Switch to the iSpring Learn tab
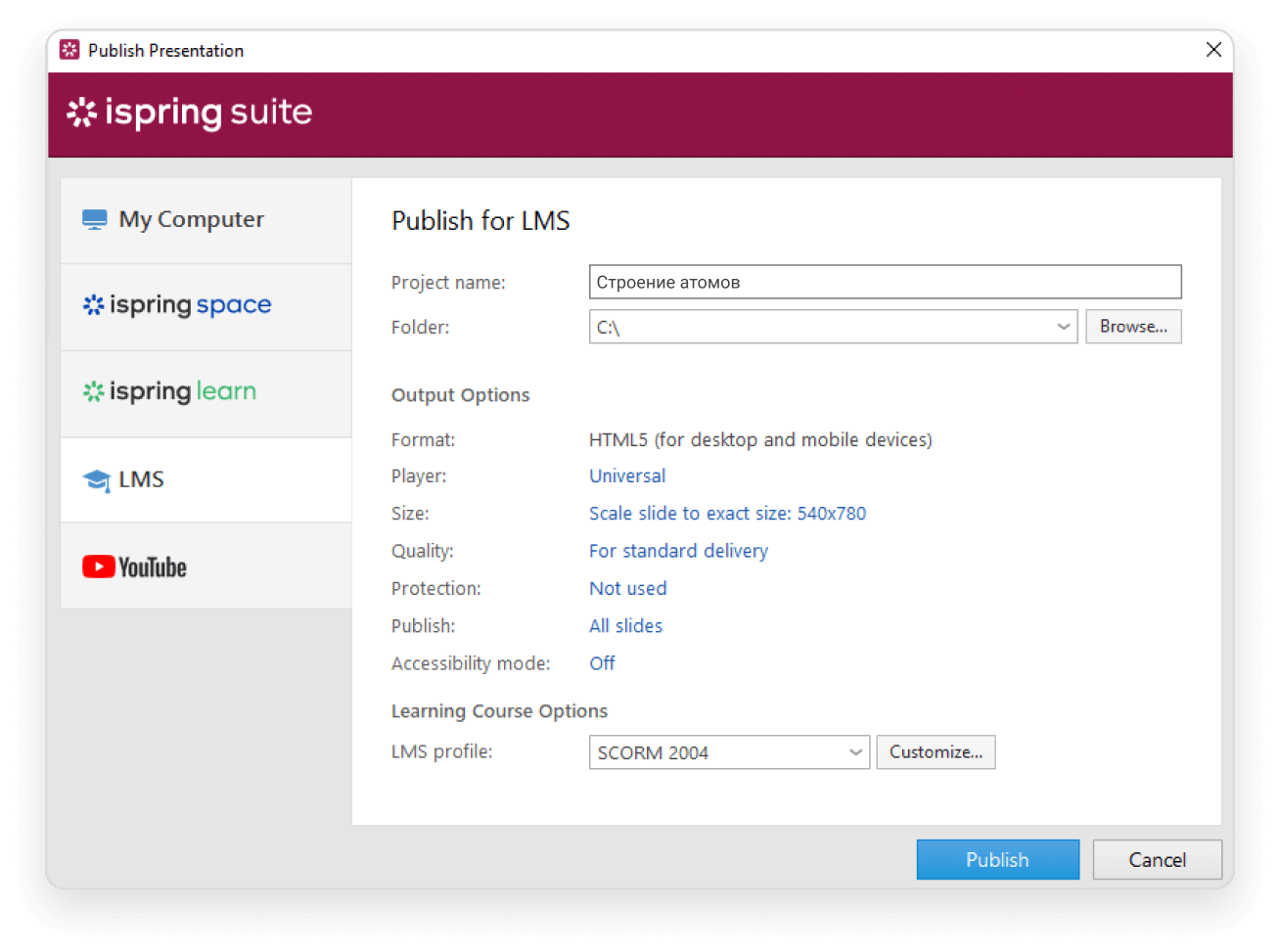Image resolution: width=1280 pixels, height=952 pixels. point(206,392)
